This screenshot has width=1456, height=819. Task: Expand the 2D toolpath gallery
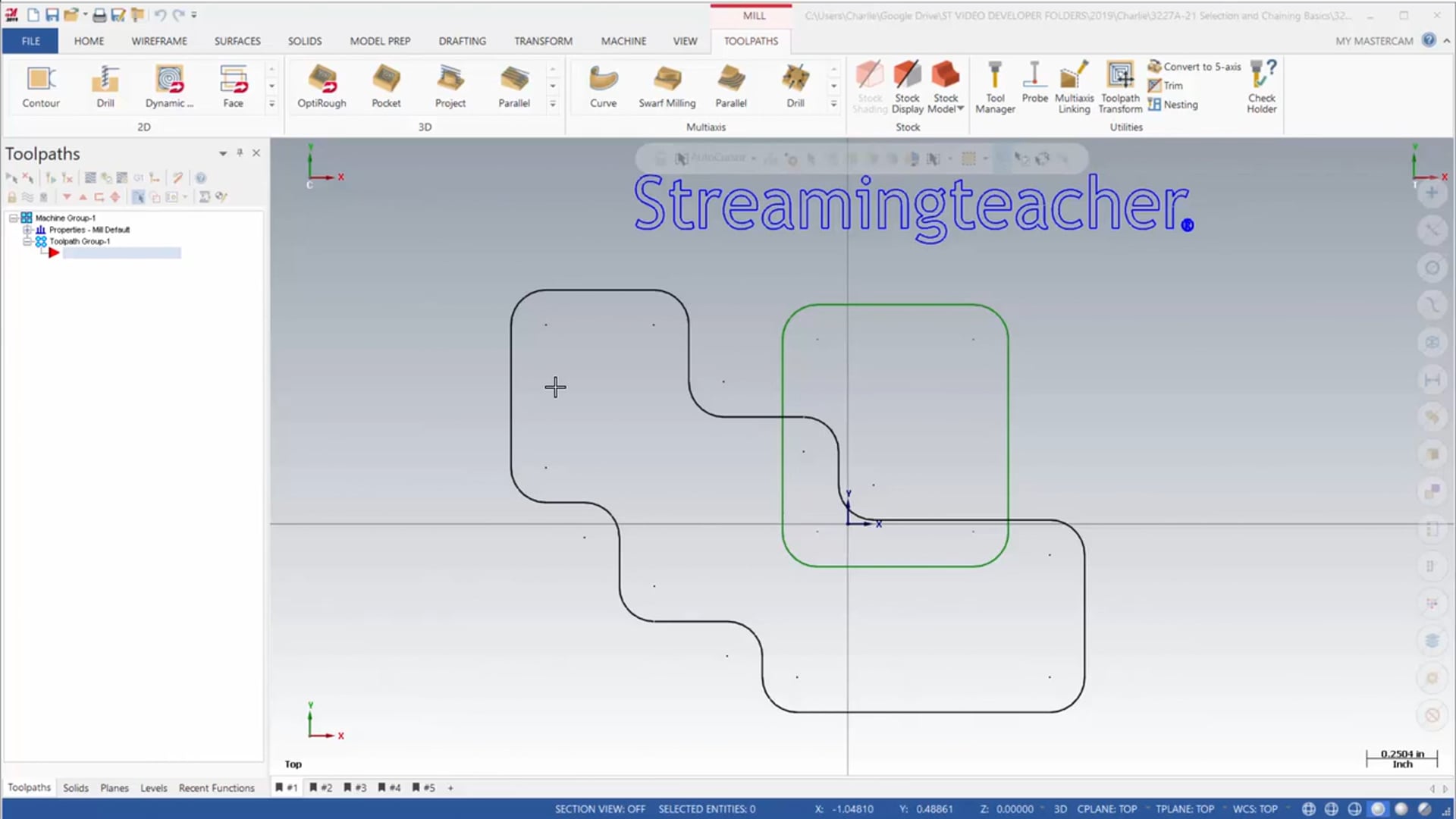(271, 104)
